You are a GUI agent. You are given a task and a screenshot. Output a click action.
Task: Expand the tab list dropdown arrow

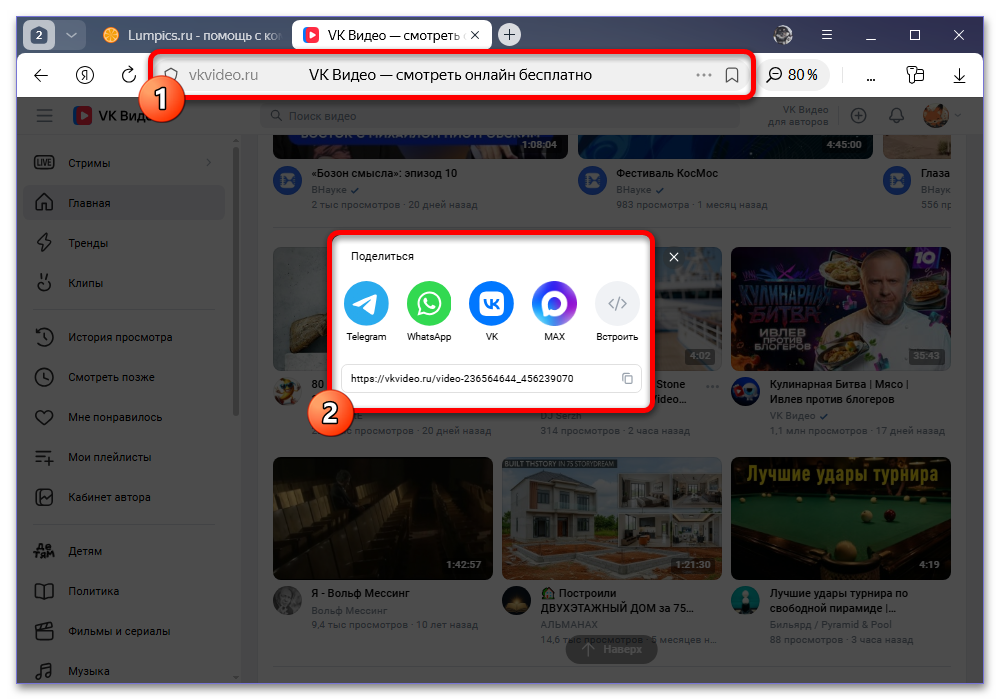[x=71, y=35]
